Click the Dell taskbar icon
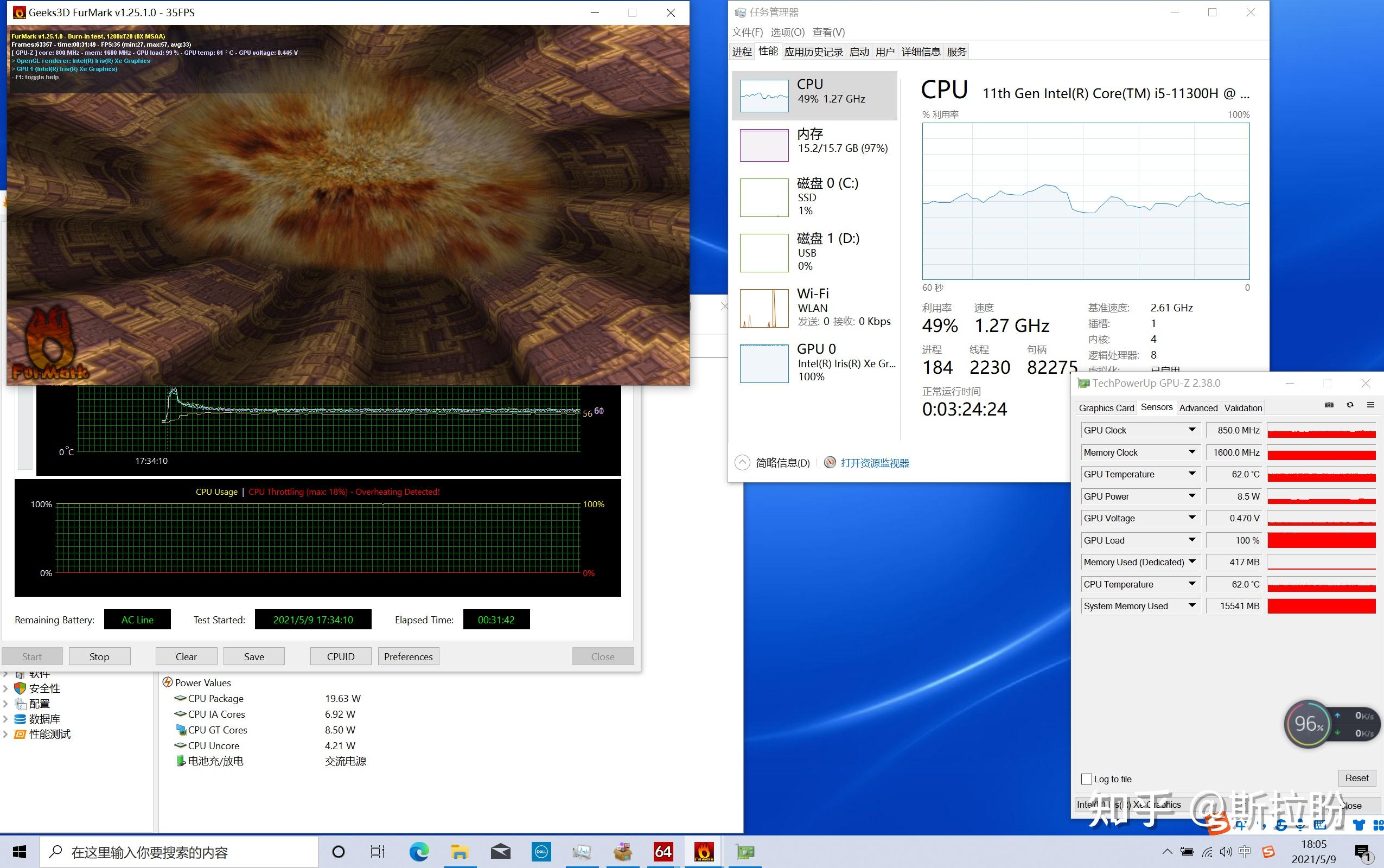The image size is (1384, 868). tap(541, 852)
